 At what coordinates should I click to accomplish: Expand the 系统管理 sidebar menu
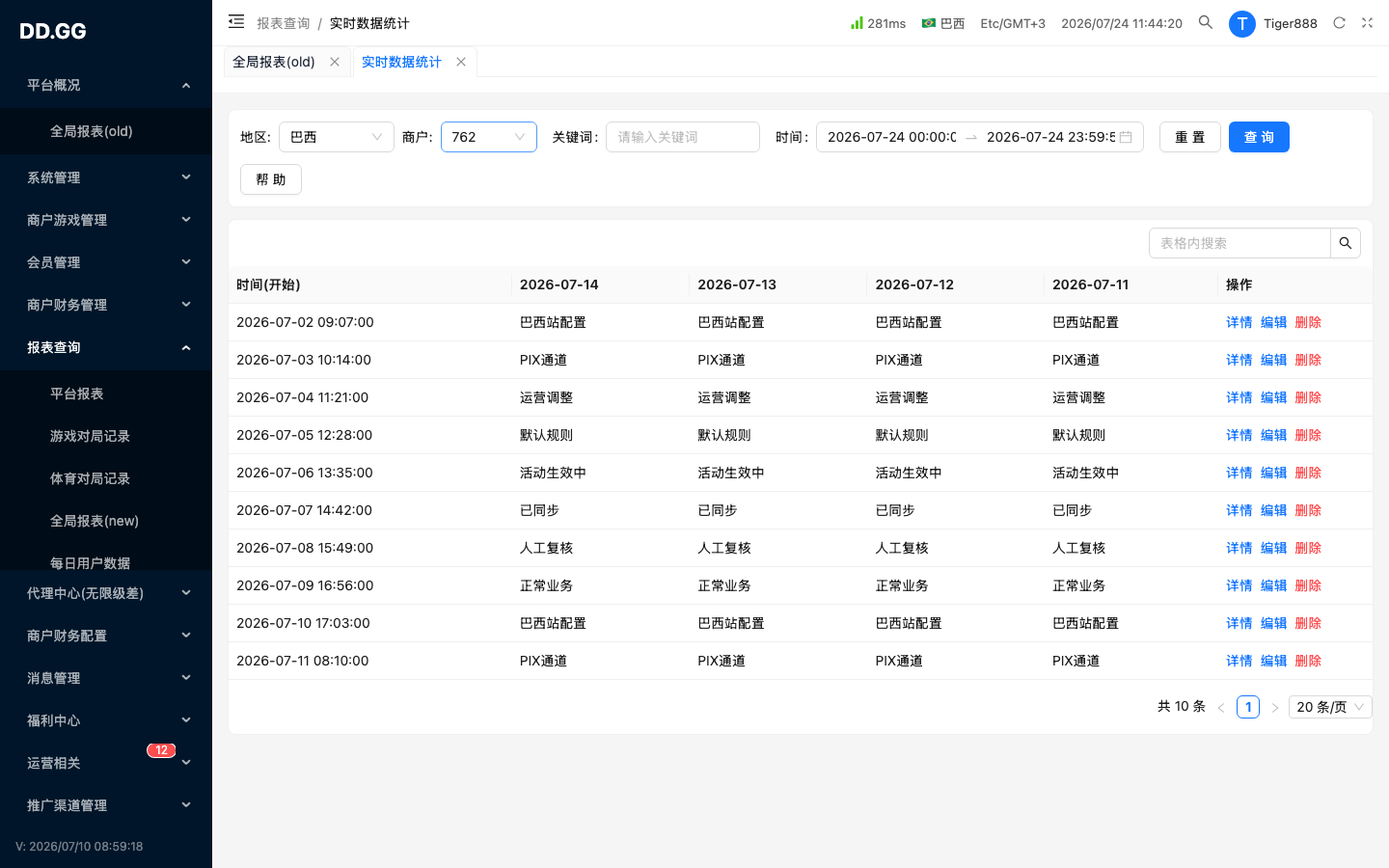click(x=106, y=177)
